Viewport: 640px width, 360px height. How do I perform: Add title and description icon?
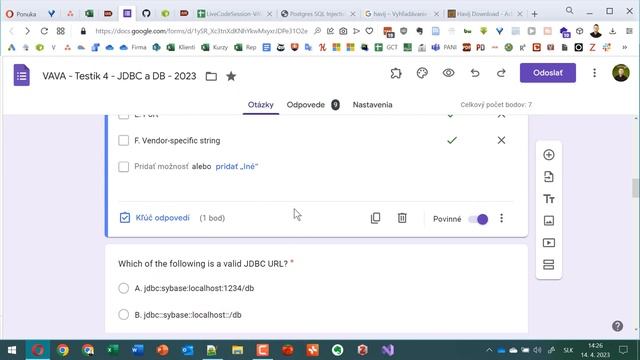[549, 199]
